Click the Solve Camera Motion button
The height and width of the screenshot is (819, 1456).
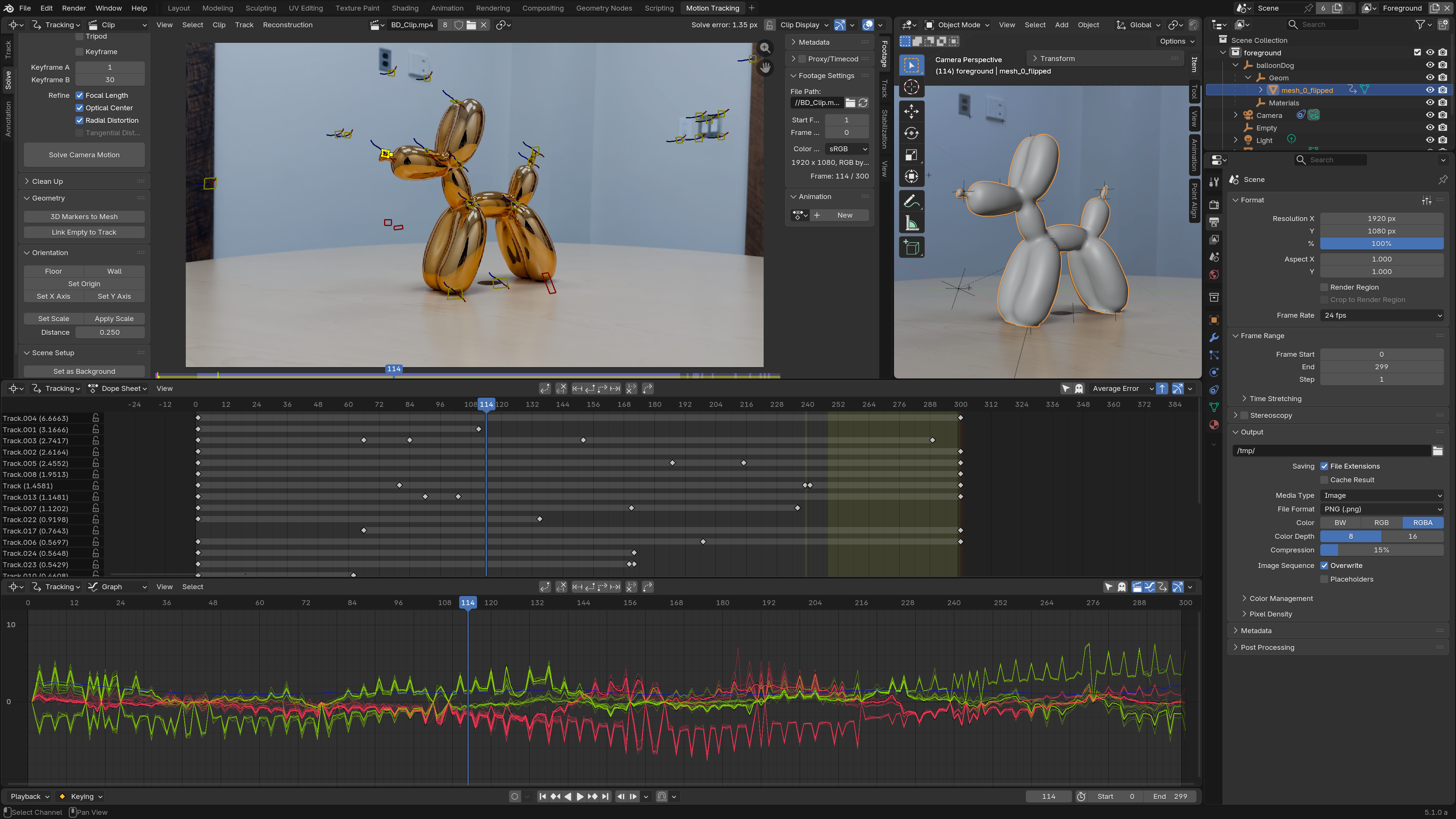point(84,155)
